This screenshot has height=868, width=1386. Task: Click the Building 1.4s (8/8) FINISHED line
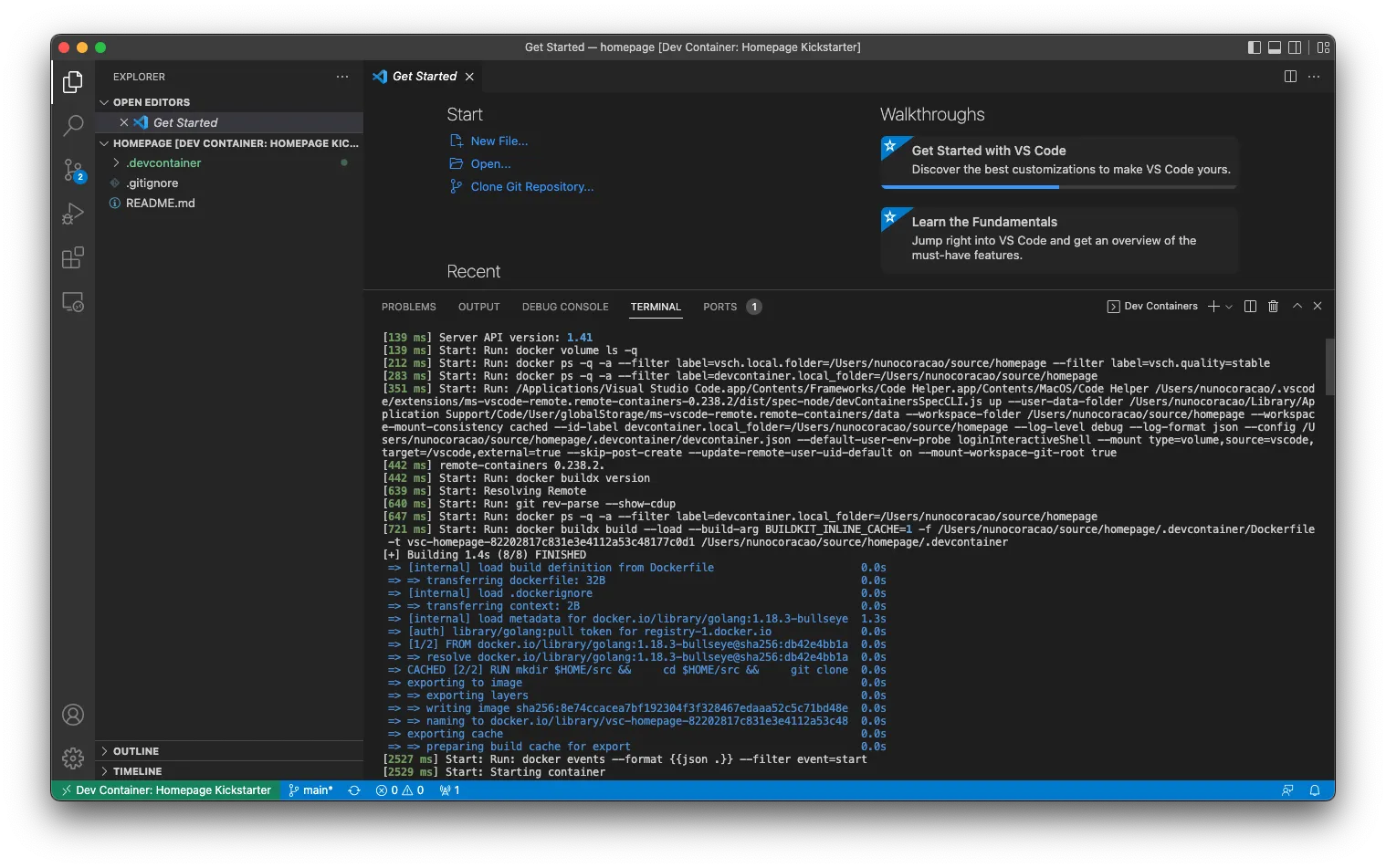pyautogui.click(x=484, y=555)
